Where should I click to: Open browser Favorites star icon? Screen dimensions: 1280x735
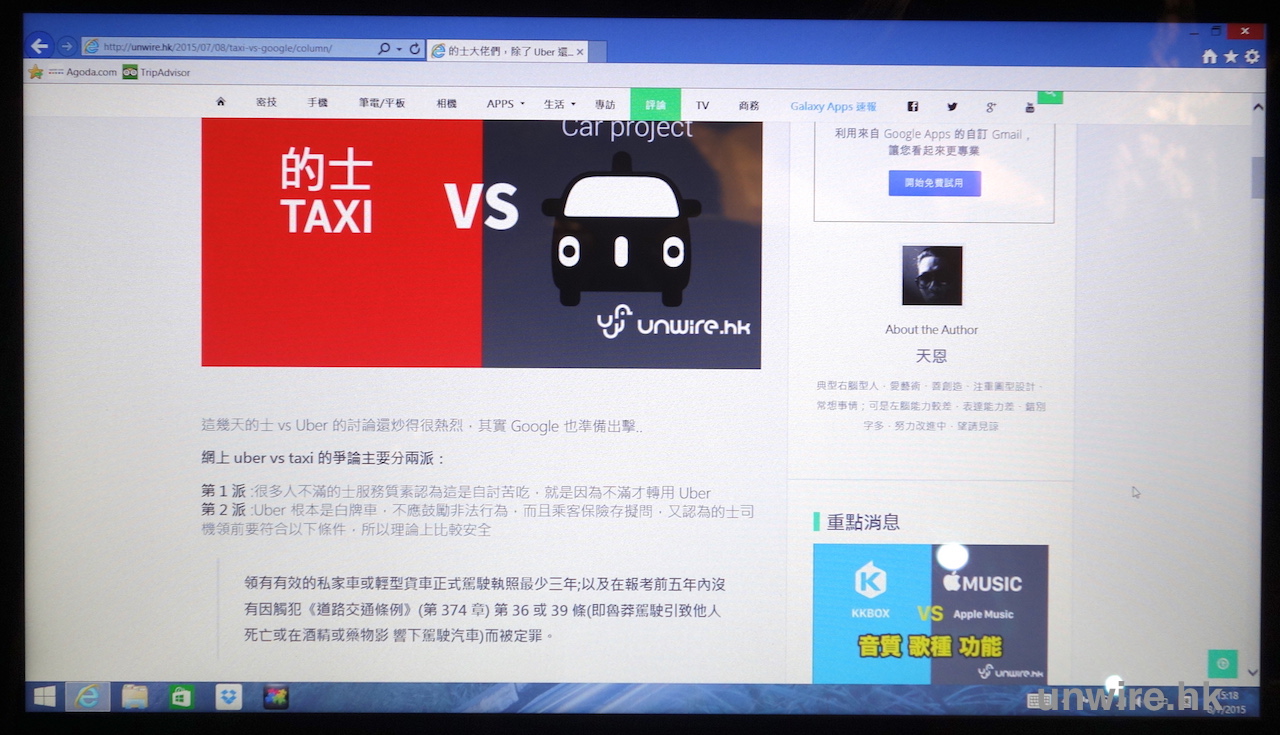(x=1231, y=57)
